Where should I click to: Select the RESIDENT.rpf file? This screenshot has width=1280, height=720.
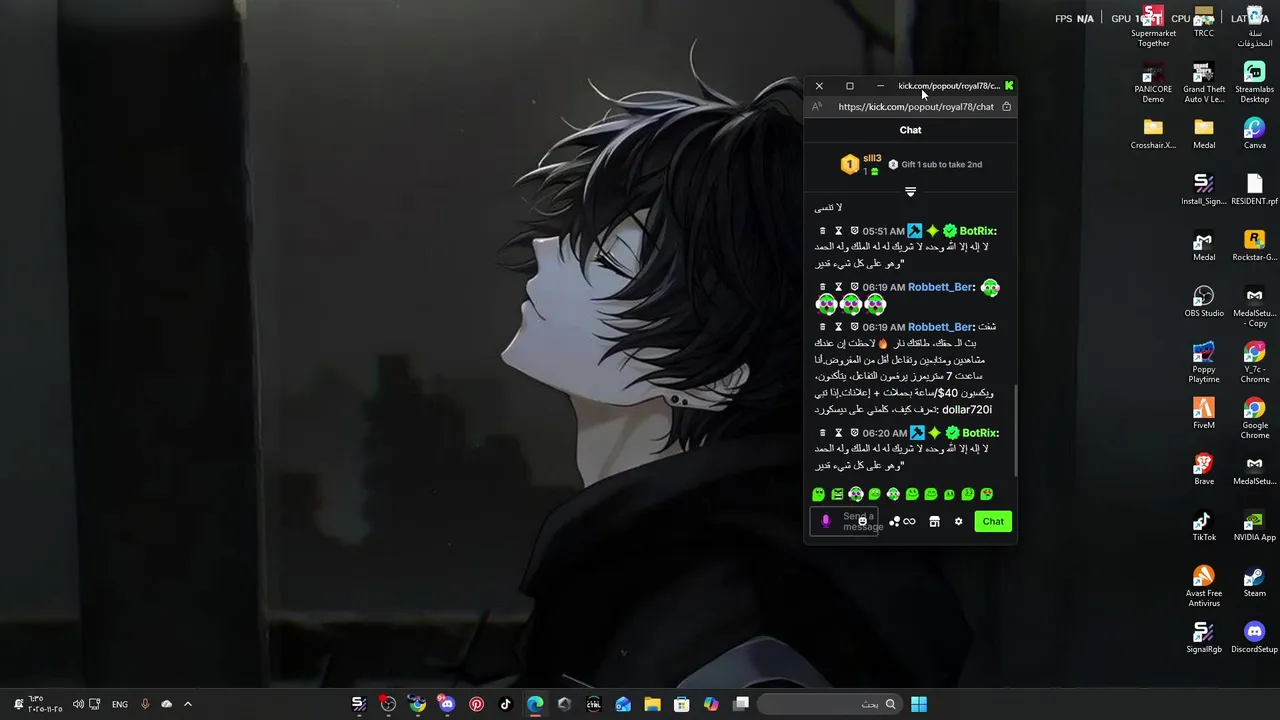1254,189
